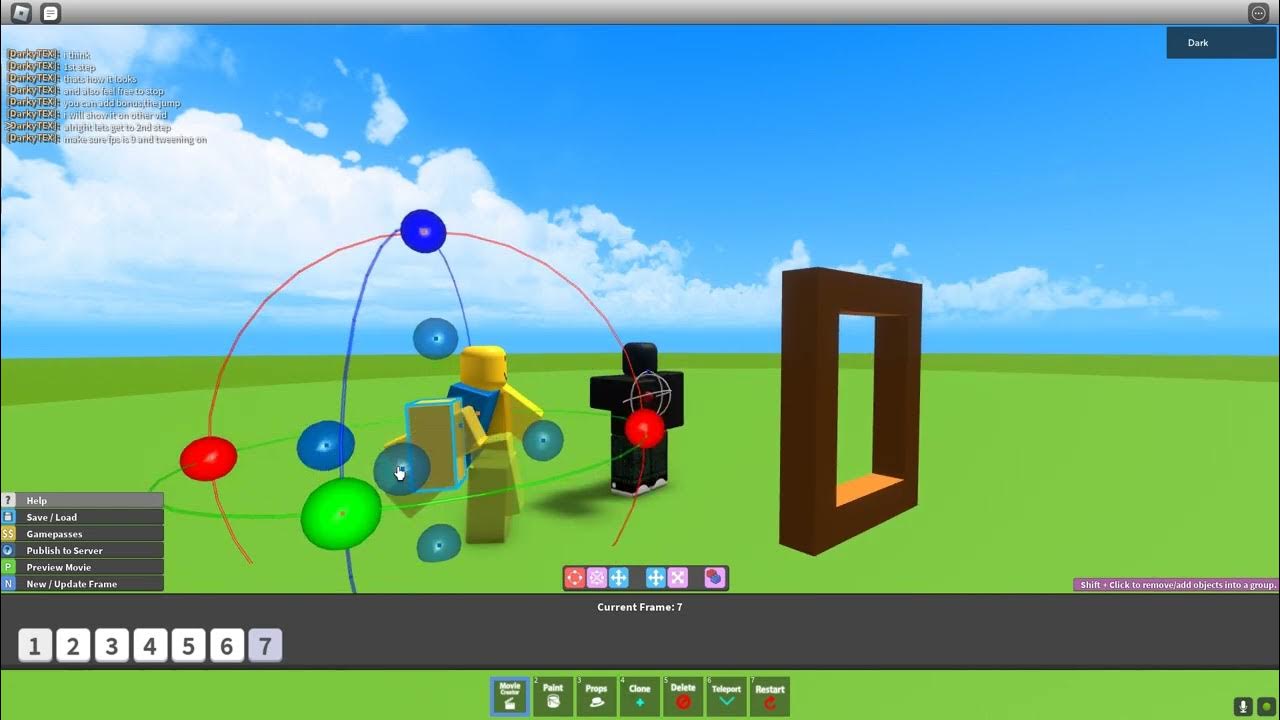The width and height of the screenshot is (1280, 720).
Task: Select the Movie Creator hotbar tool
Action: (x=510, y=696)
